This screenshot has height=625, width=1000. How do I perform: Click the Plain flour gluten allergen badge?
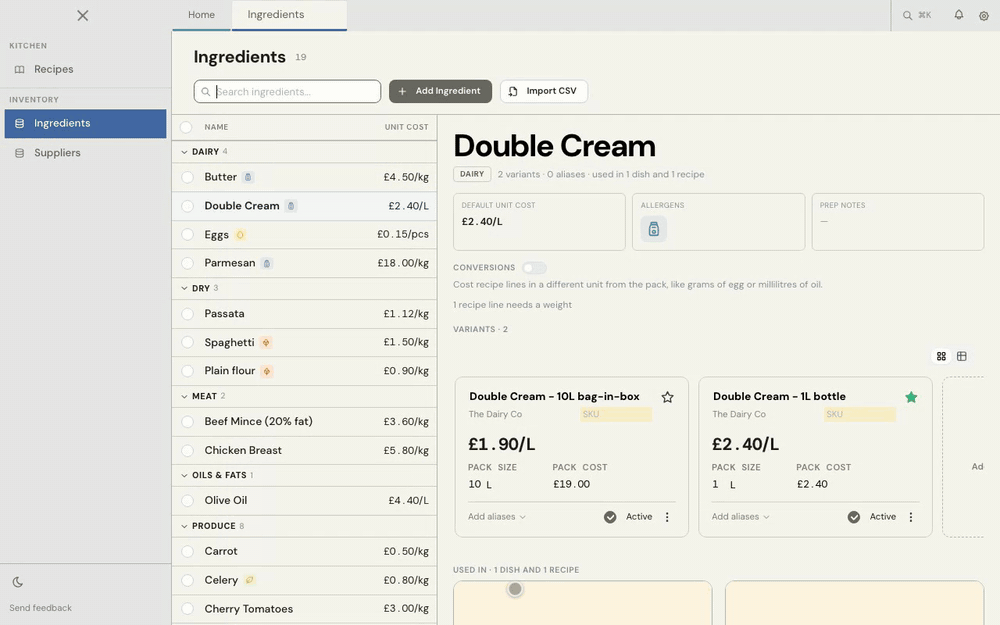tap(267, 371)
